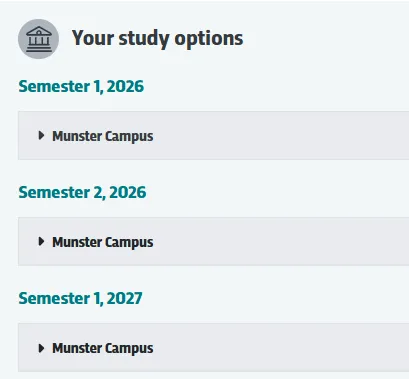Select the Semester 1, 2027 heading

[x=80, y=298]
